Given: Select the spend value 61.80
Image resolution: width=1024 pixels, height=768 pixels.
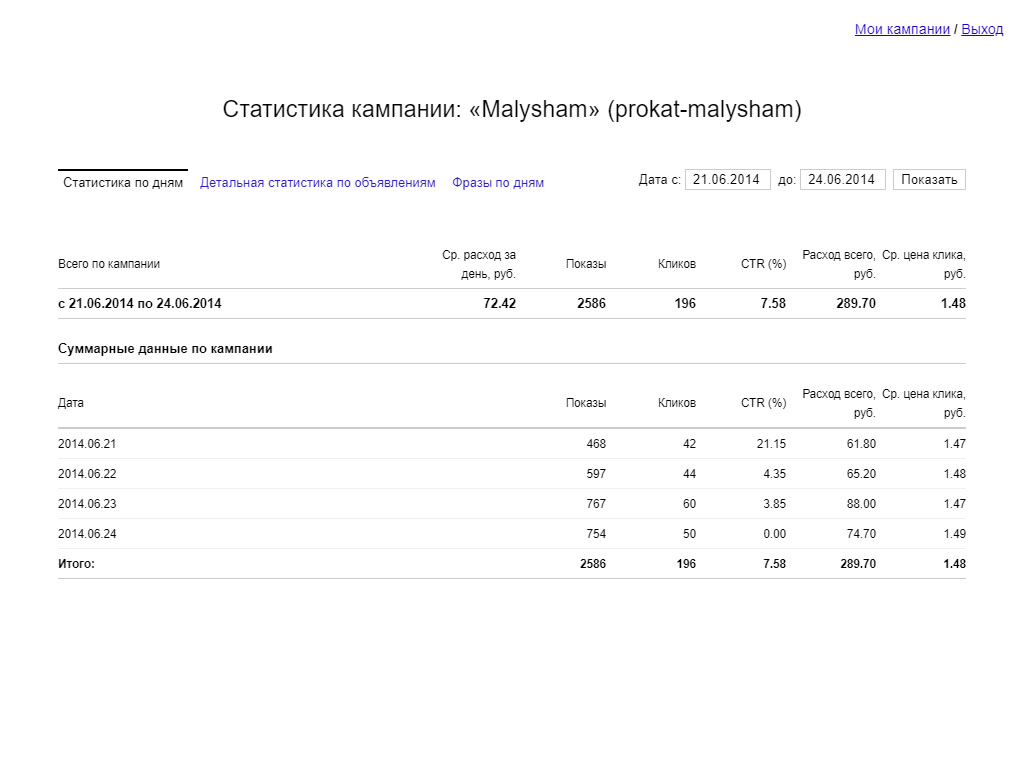Looking at the screenshot, I should 861,443.
